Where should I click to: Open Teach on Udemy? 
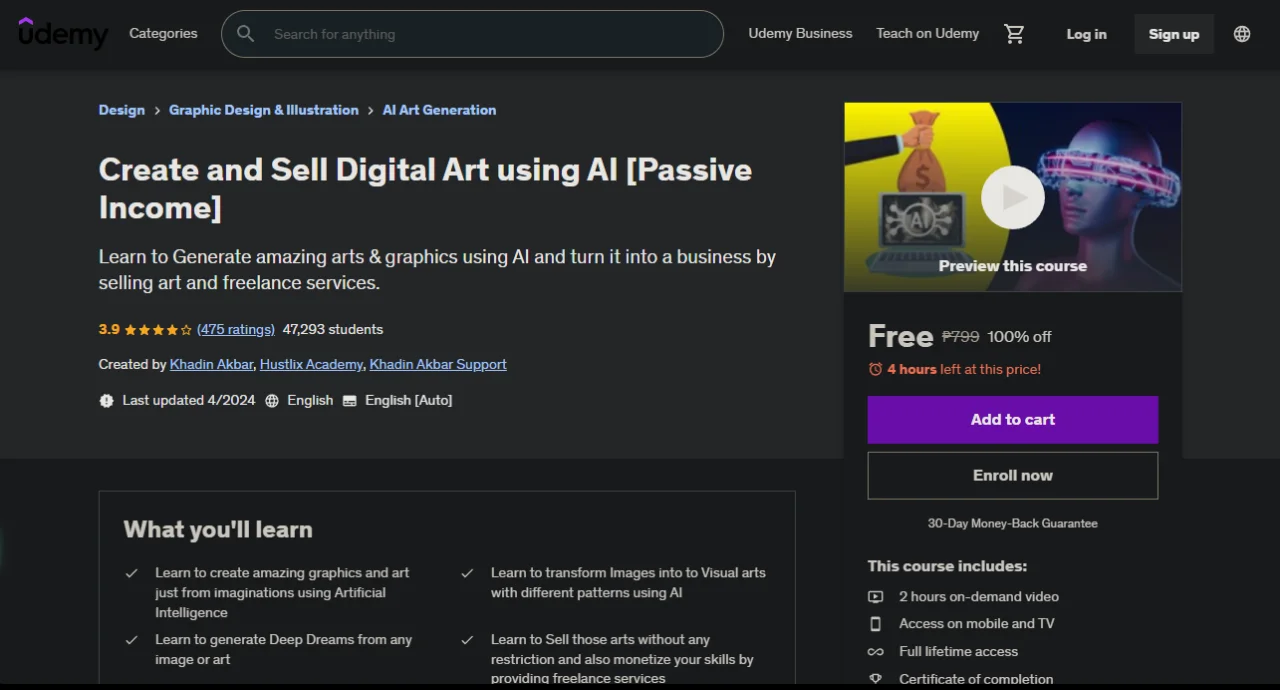[928, 33]
